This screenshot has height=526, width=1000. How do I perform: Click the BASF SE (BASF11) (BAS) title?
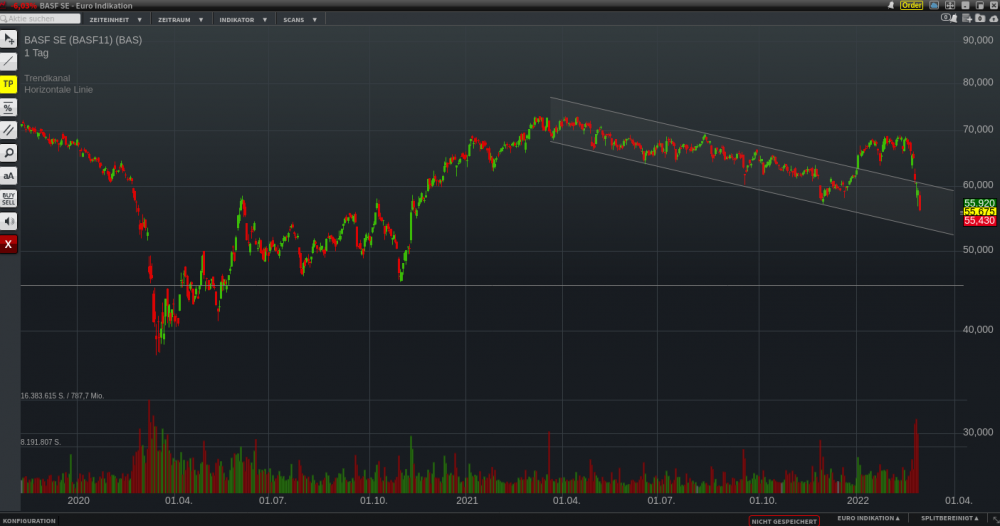coord(83,40)
